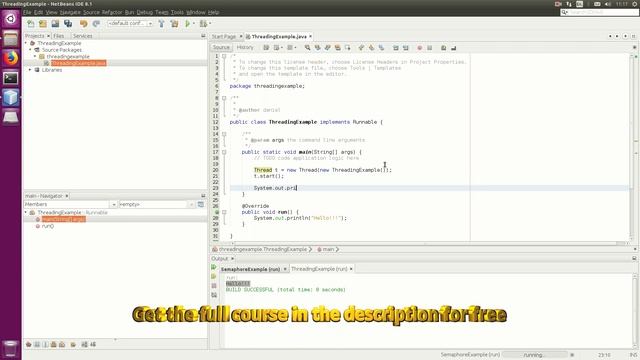Click the New Project toolbar icon

coord(43,24)
